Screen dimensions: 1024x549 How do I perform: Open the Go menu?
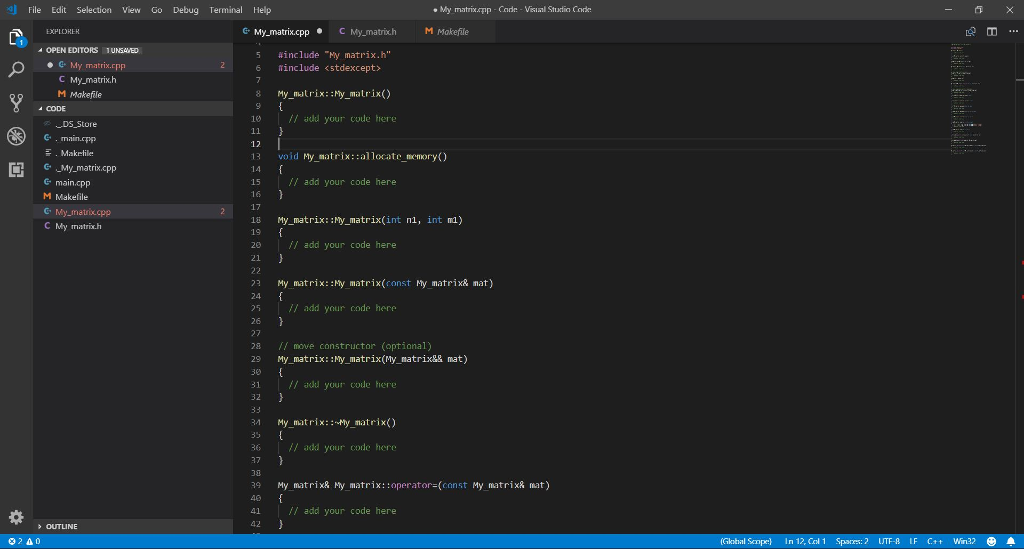(157, 10)
